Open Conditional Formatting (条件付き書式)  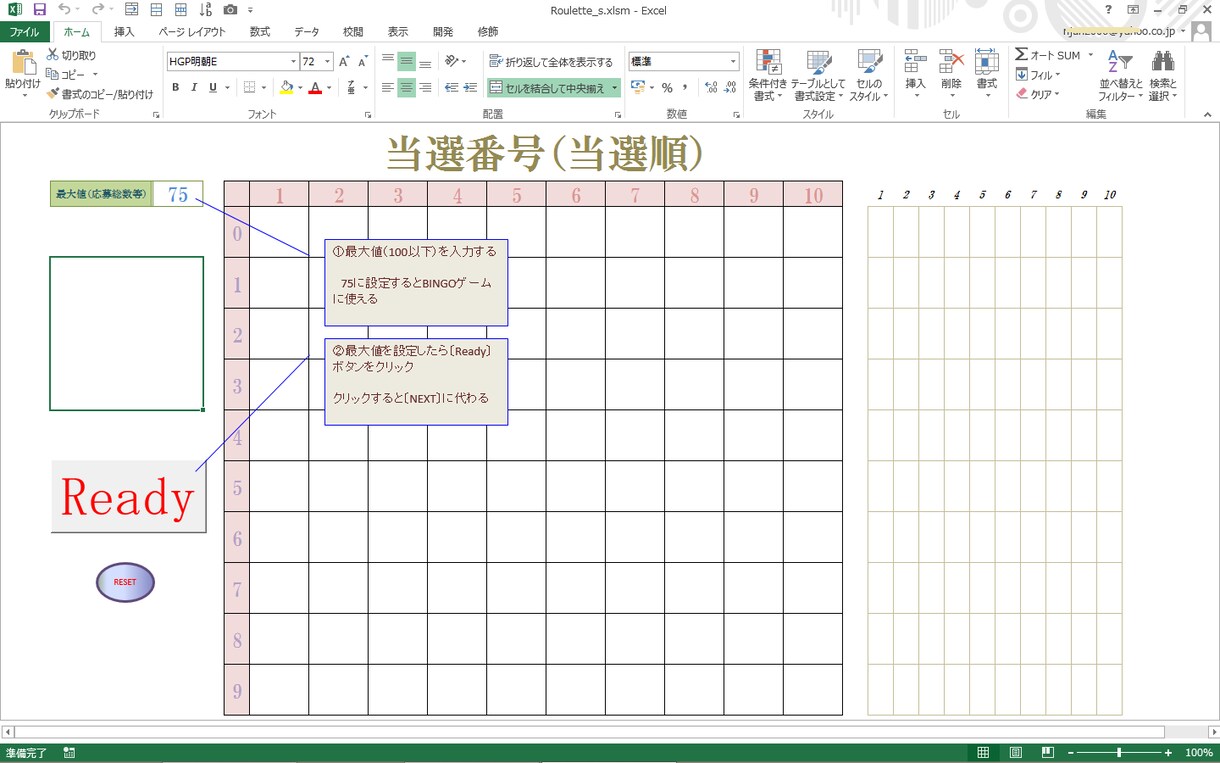(x=769, y=75)
